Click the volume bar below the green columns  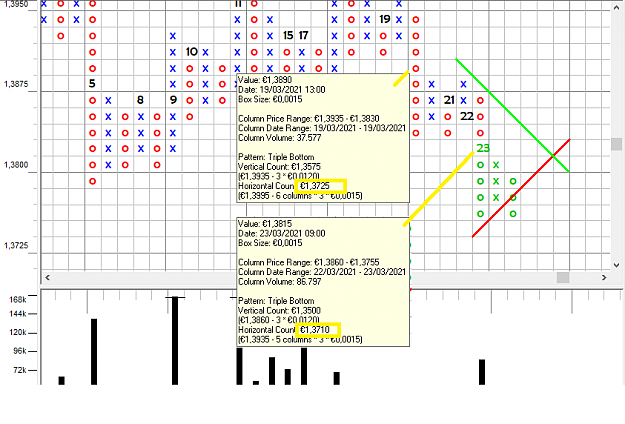(x=482, y=372)
